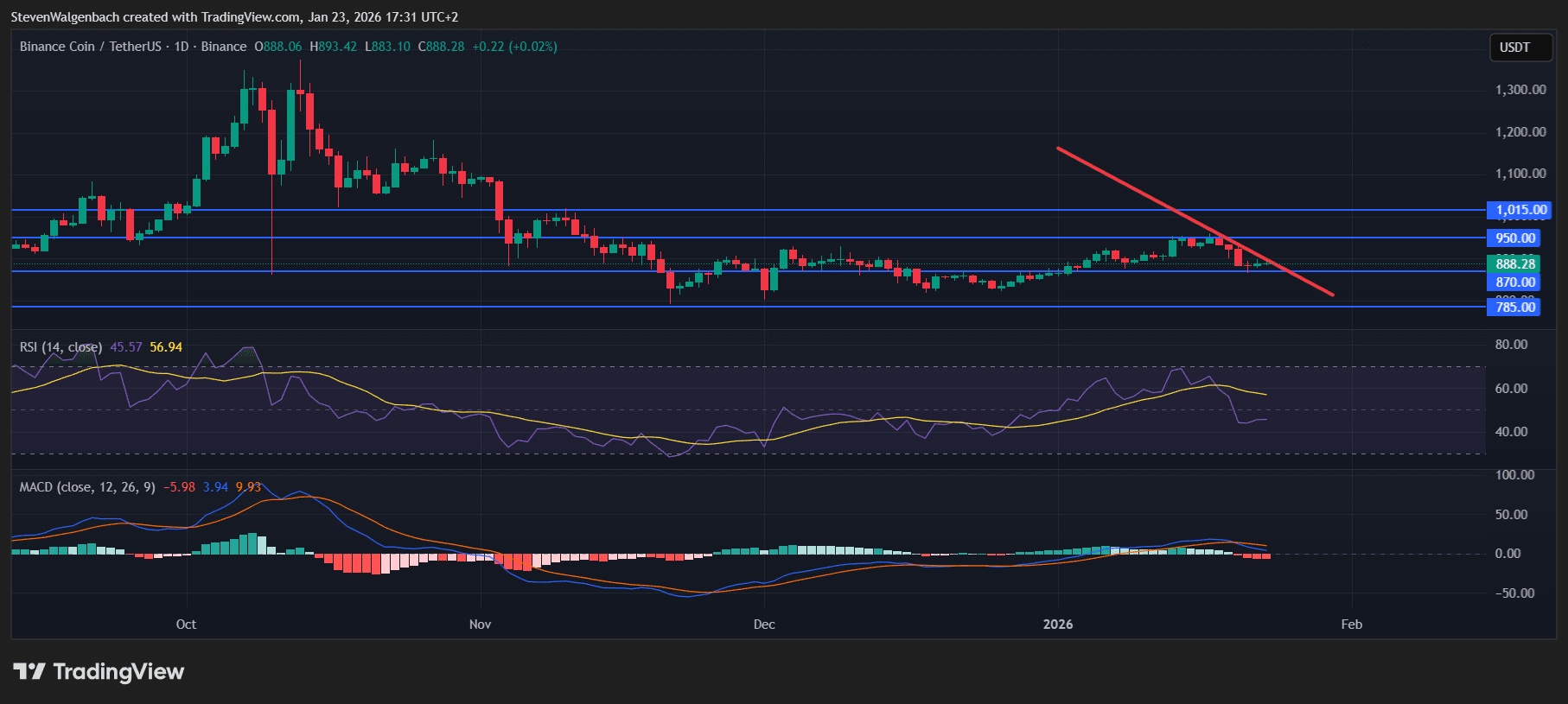1568x704 pixels.
Task: Click the green 888.28 current price label
Action: click(1514, 264)
